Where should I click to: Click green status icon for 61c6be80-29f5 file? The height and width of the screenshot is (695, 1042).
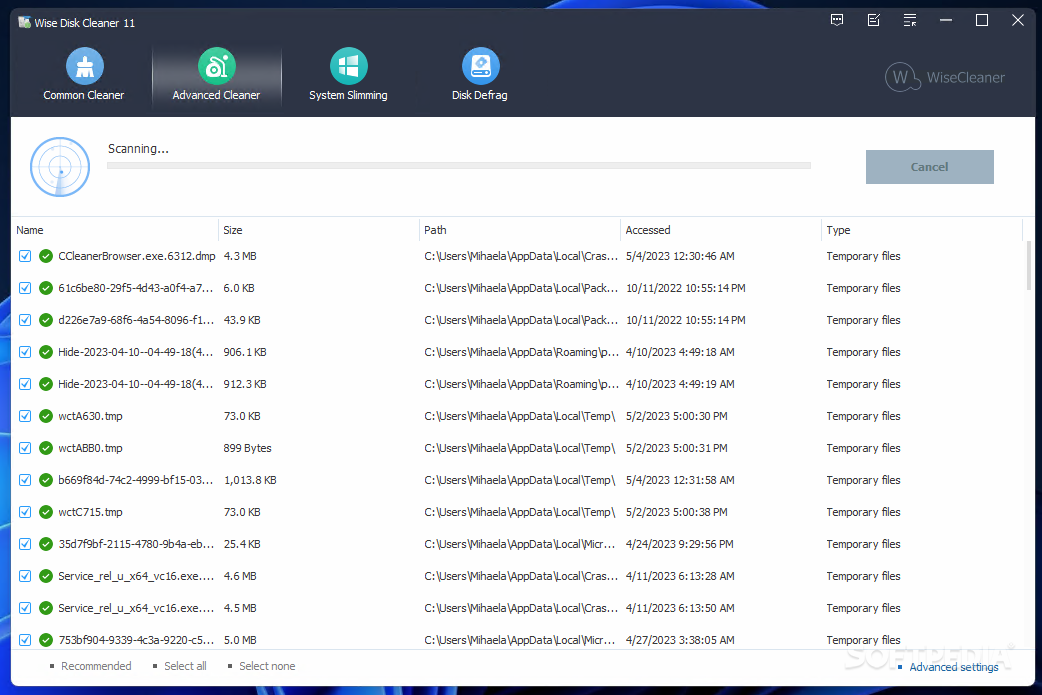46,288
